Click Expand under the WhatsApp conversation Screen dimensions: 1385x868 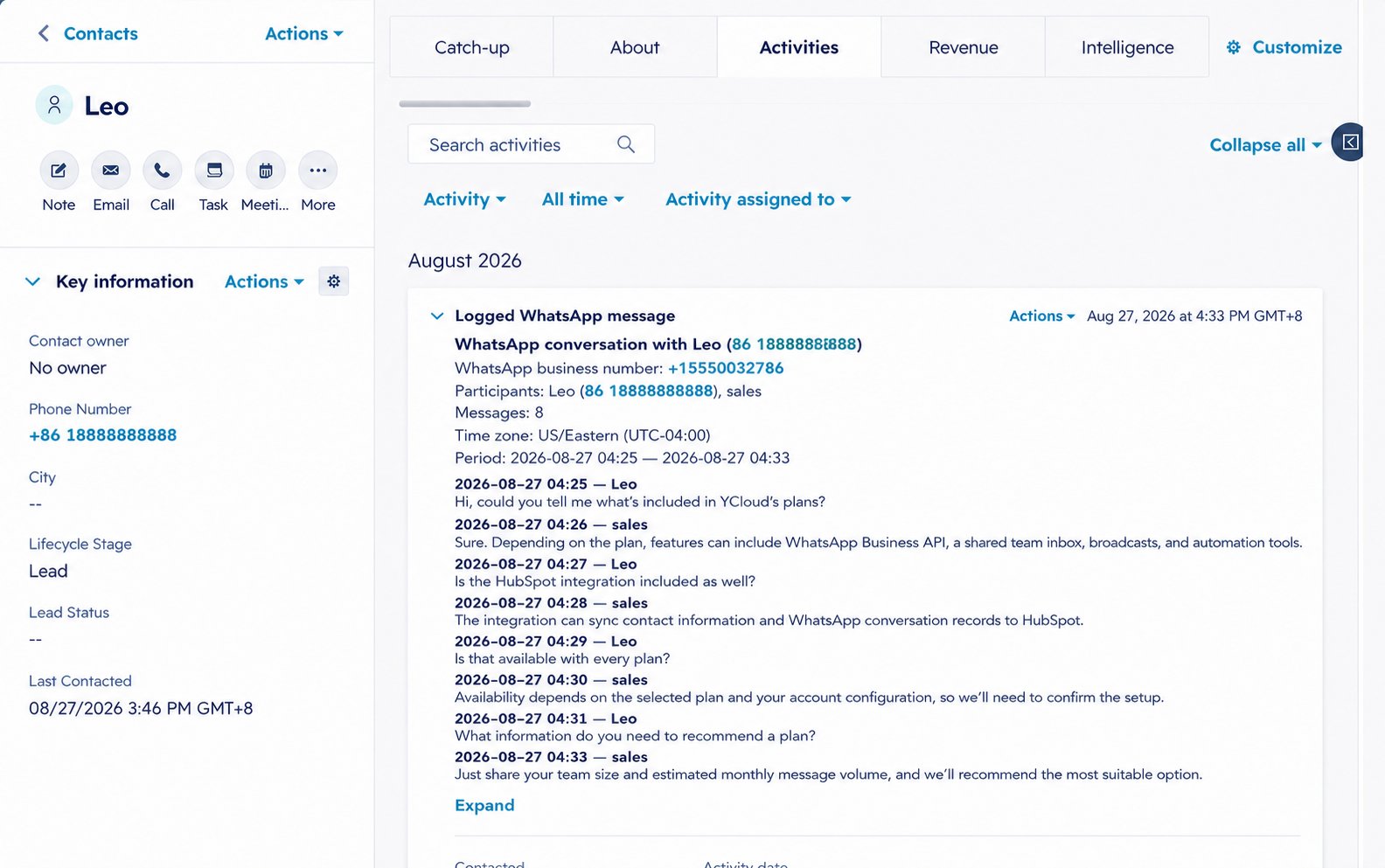484,805
